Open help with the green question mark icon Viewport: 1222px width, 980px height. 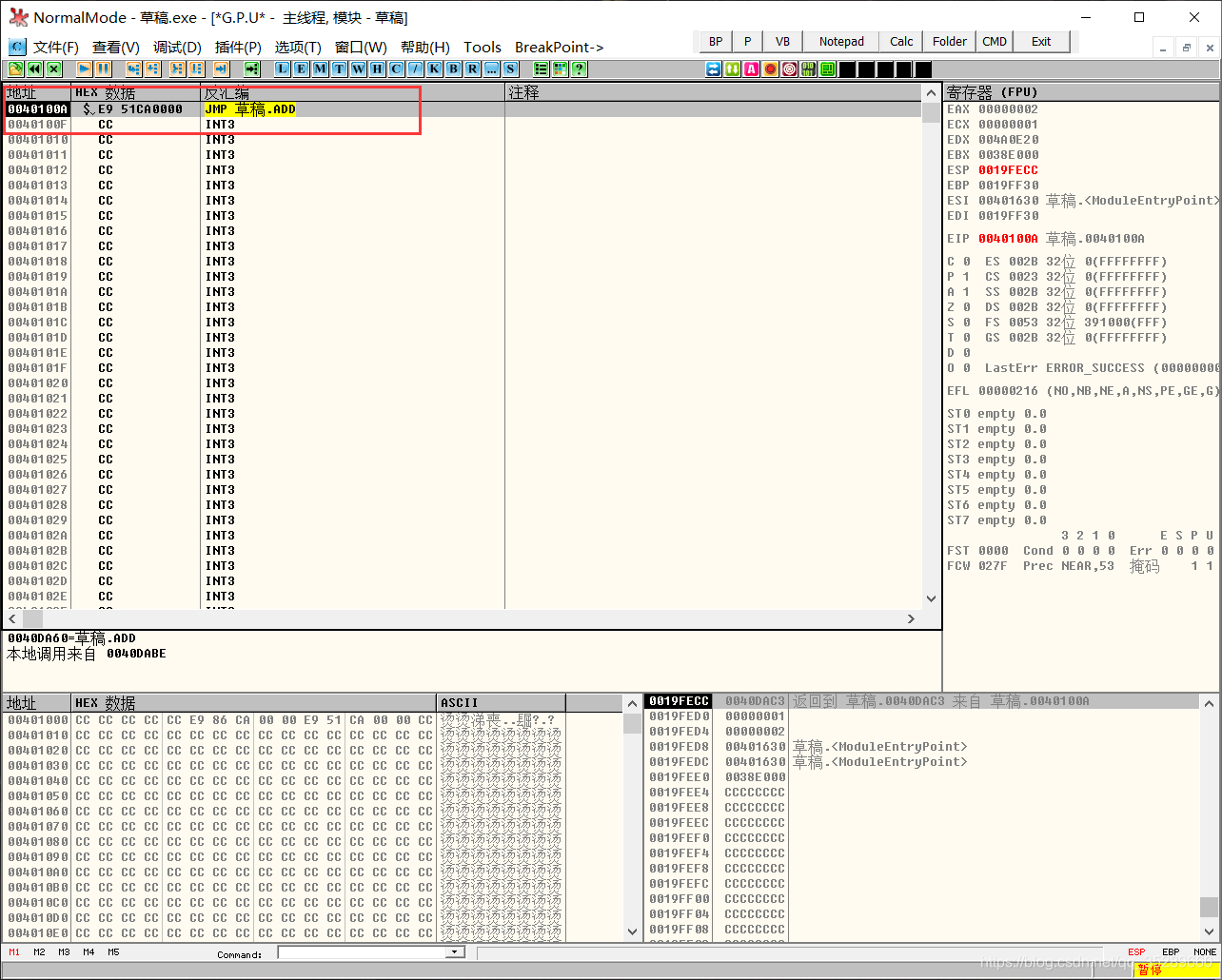(579, 69)
